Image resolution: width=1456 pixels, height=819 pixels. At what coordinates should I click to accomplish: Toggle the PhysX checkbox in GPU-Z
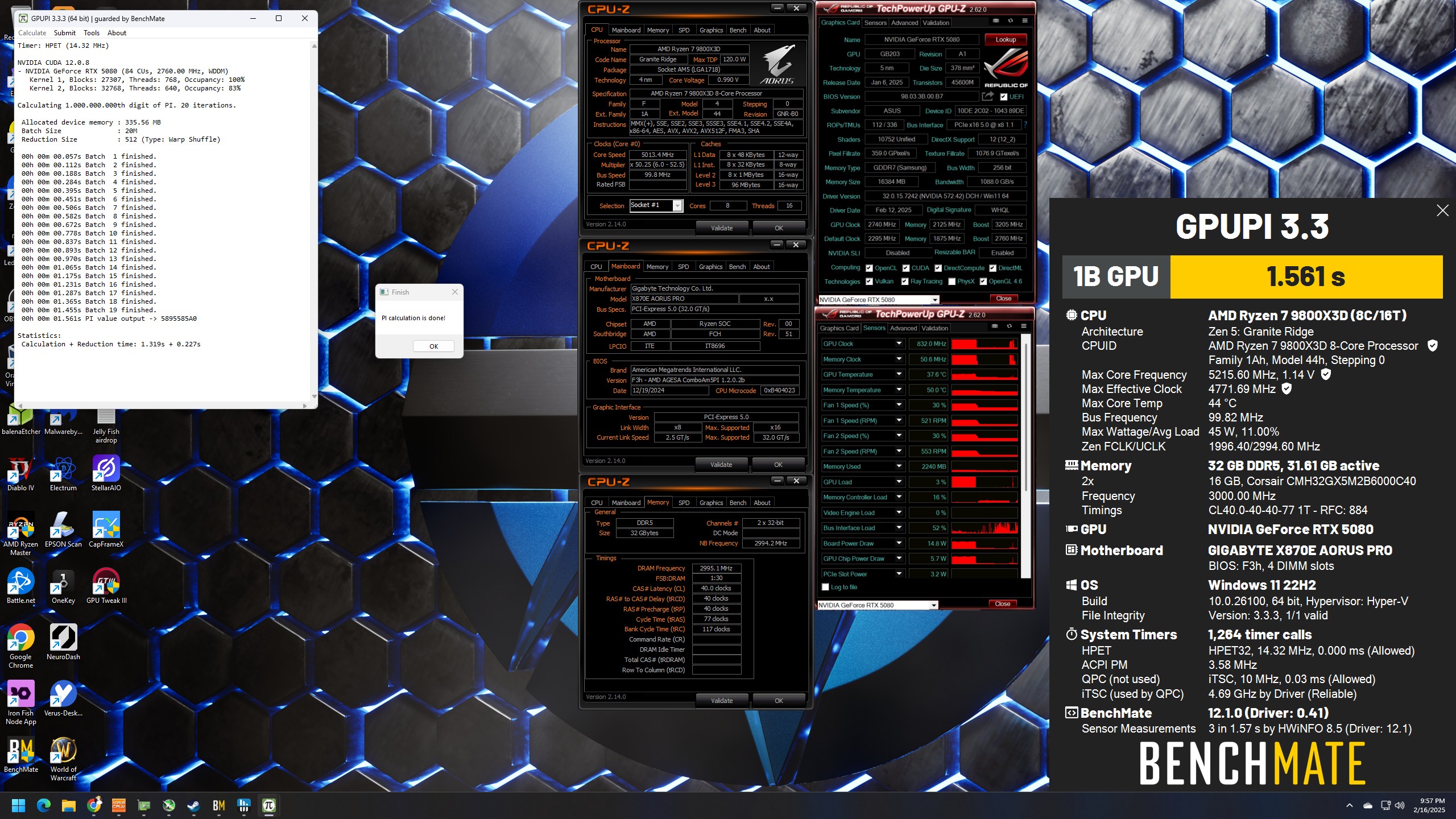point(952,282)
